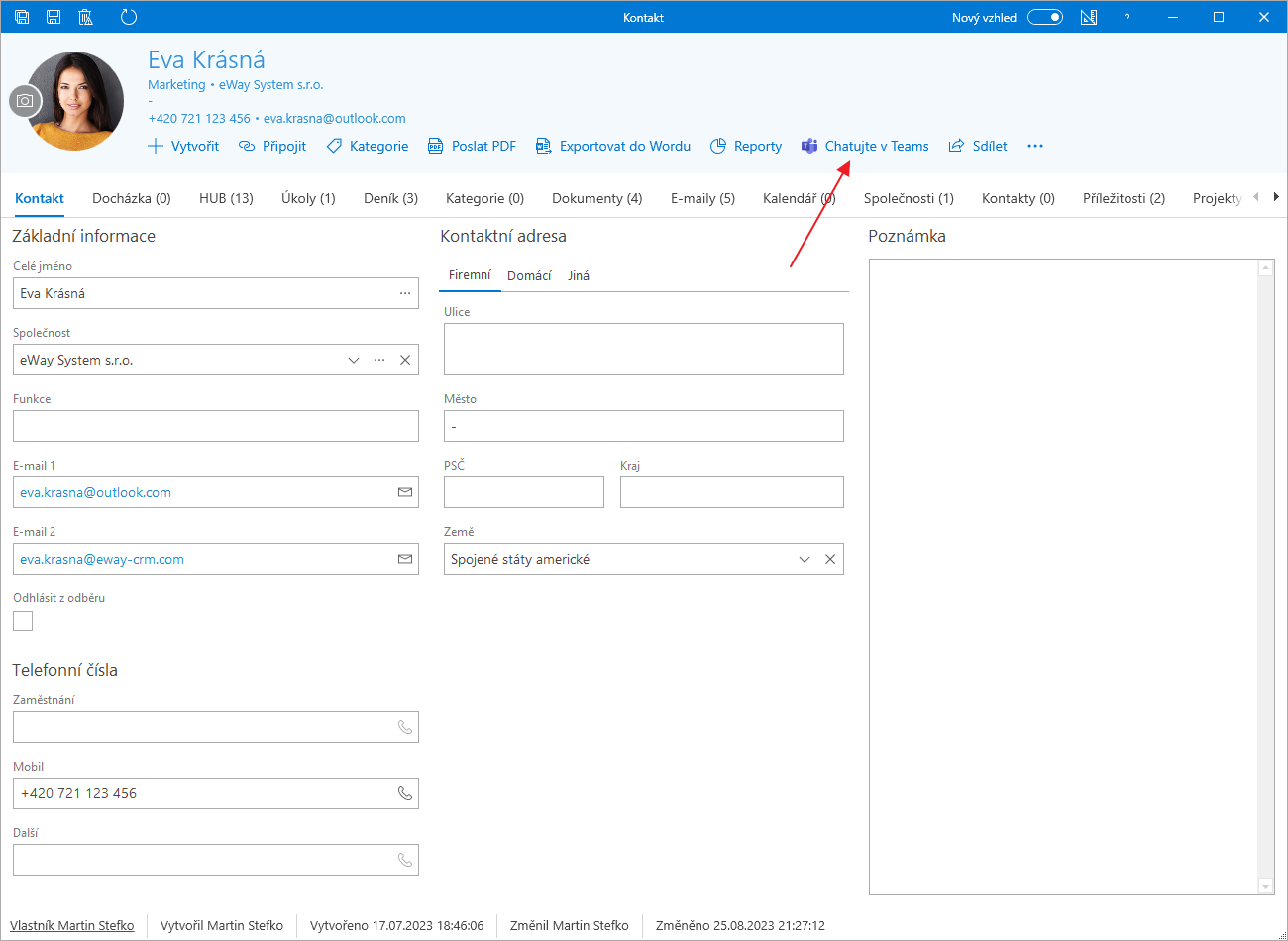
Task: Select the Kontakt tab
Action: (x=40, y=198)
